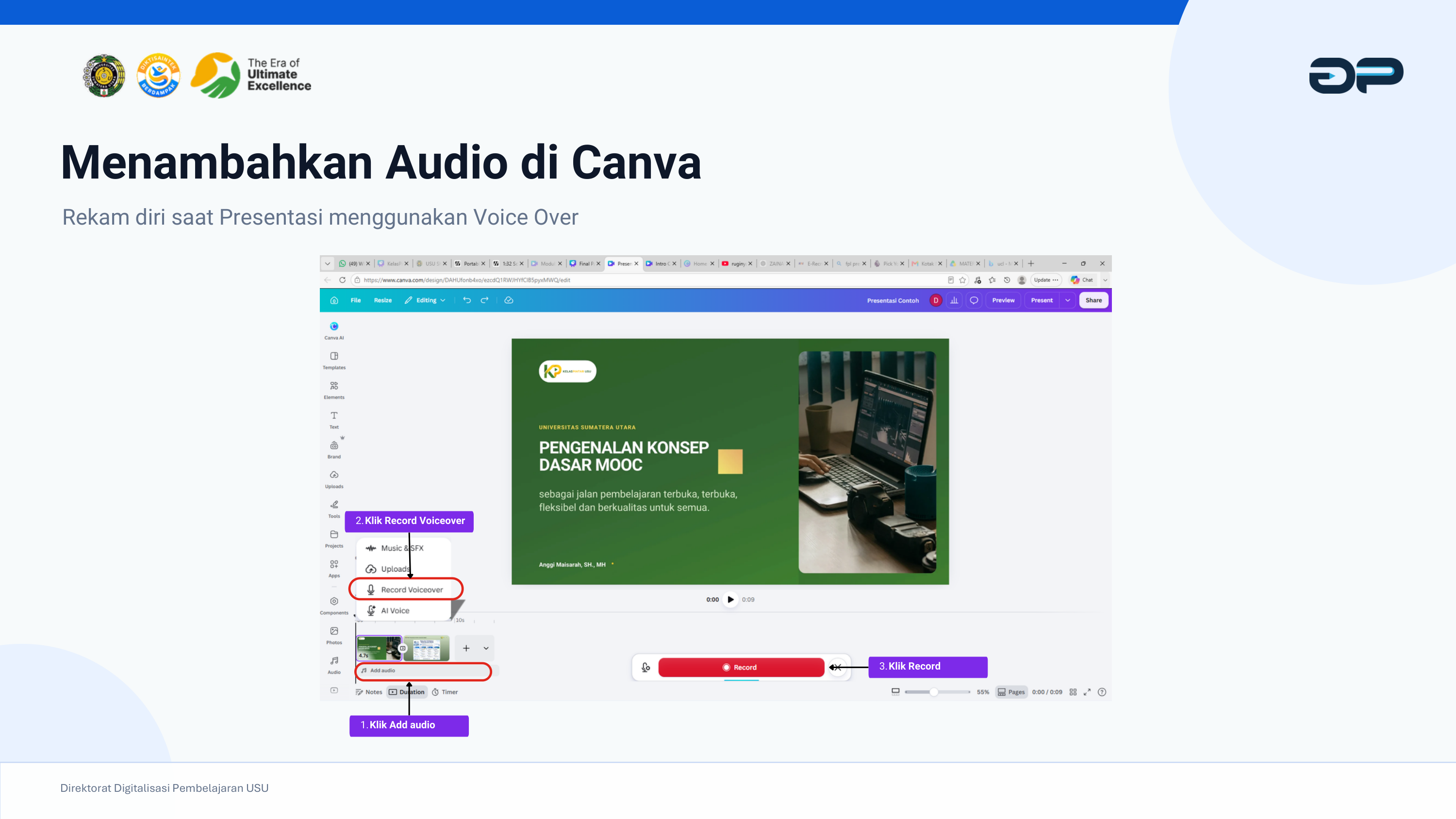1456x819 pixels.
Task: Open the help question-mark icon
Action: pos(1102,692)
